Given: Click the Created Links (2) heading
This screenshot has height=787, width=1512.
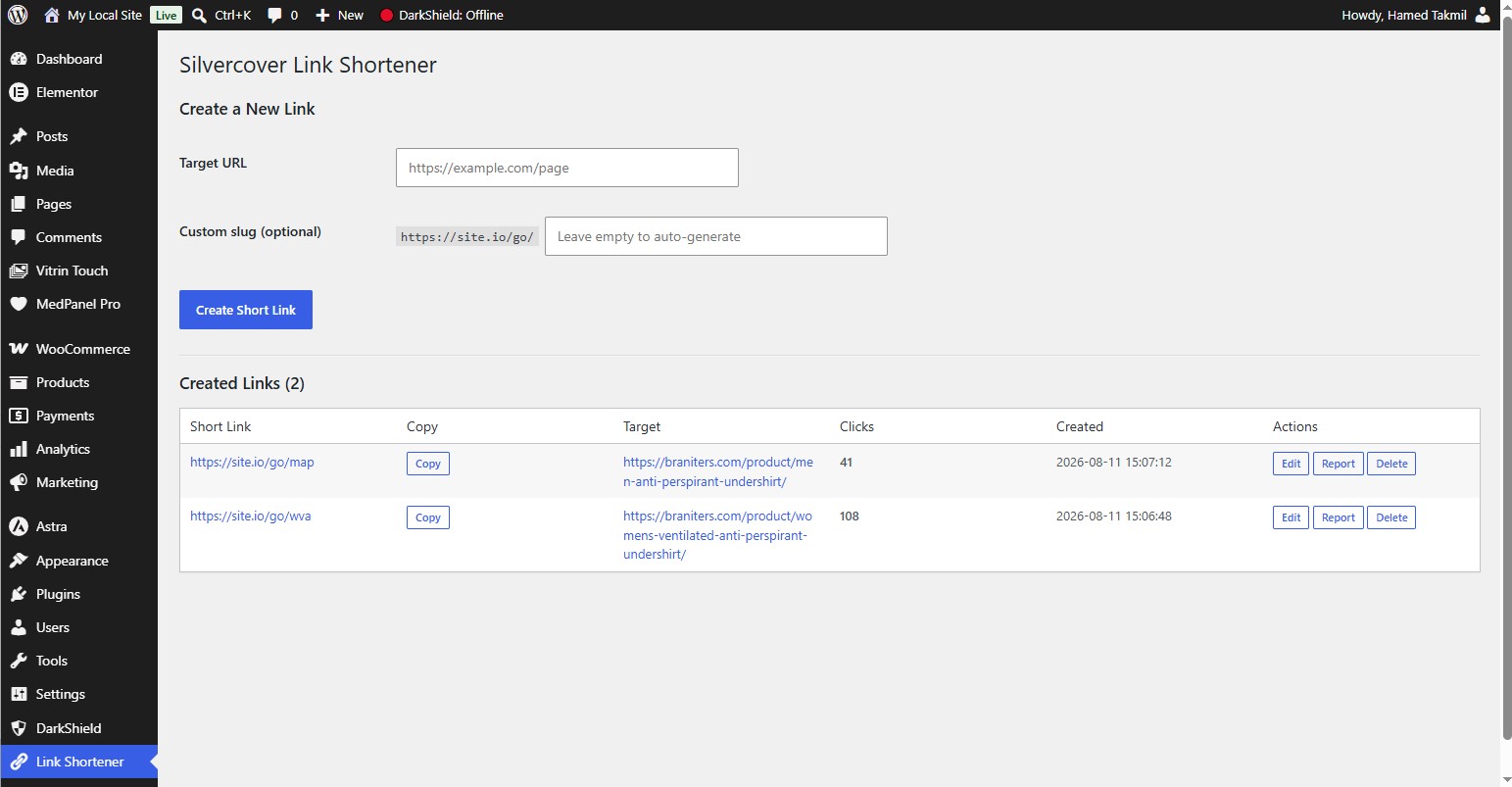Looking at the screenshot, I should (242, 383).
